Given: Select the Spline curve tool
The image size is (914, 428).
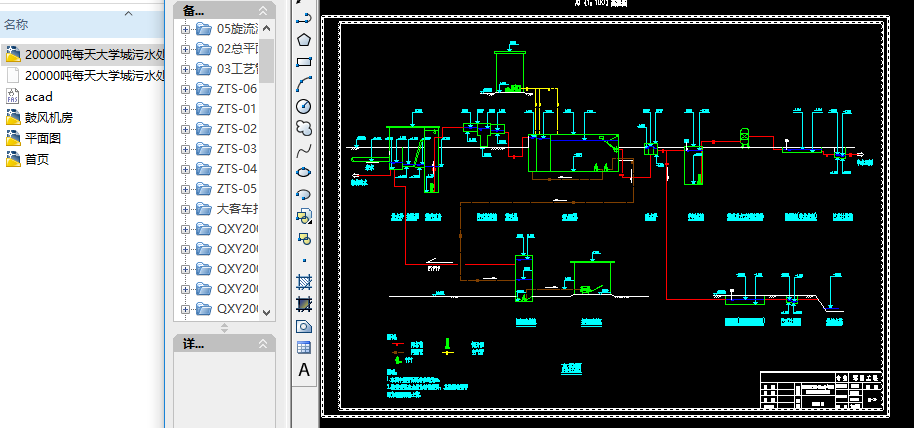Looking at the screenshot, I should pos(304,150).
